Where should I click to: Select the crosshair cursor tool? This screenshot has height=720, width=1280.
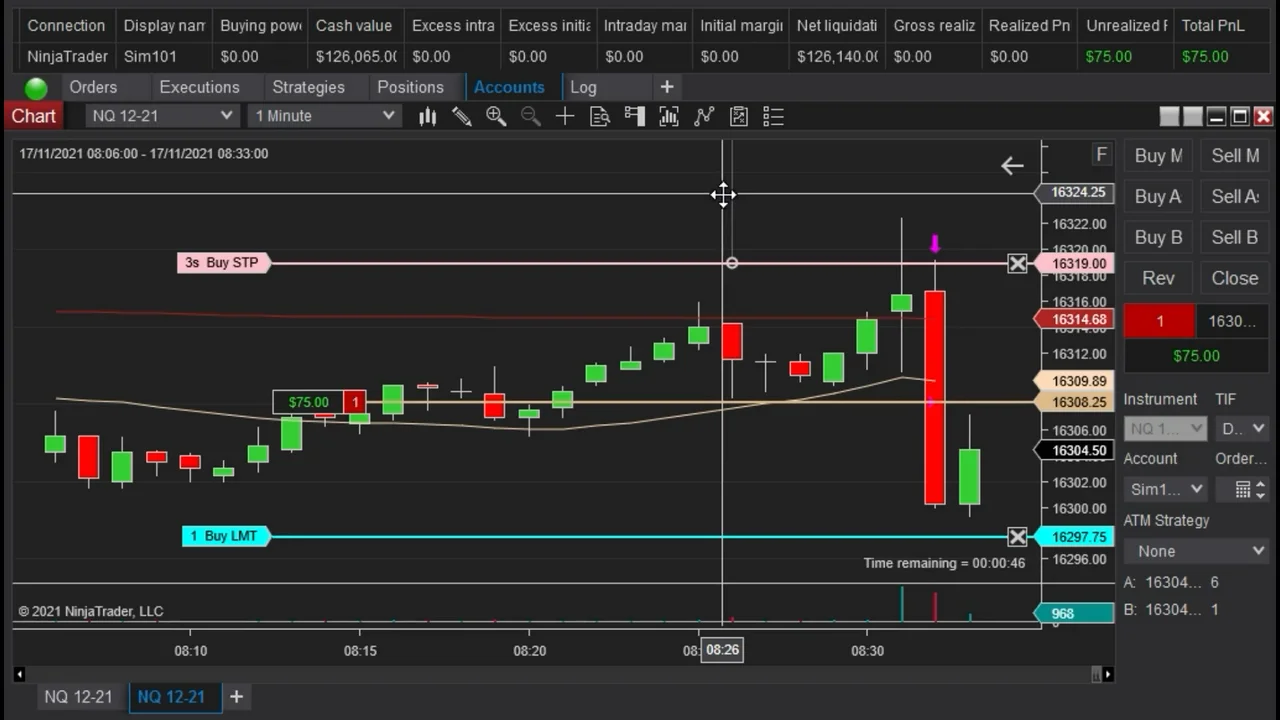click(x=565, y=117)
